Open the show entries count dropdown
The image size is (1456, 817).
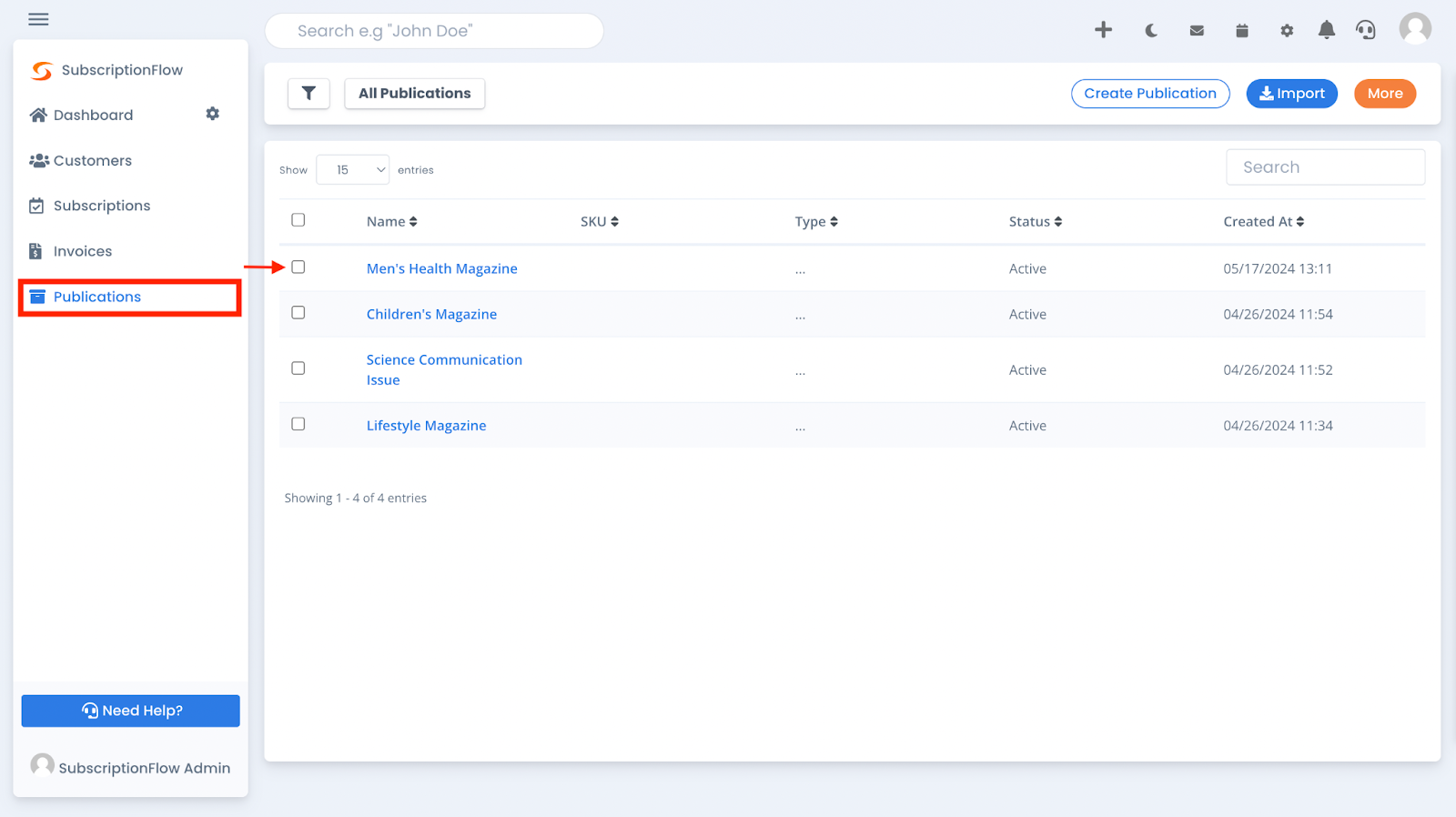coord(353,170)
